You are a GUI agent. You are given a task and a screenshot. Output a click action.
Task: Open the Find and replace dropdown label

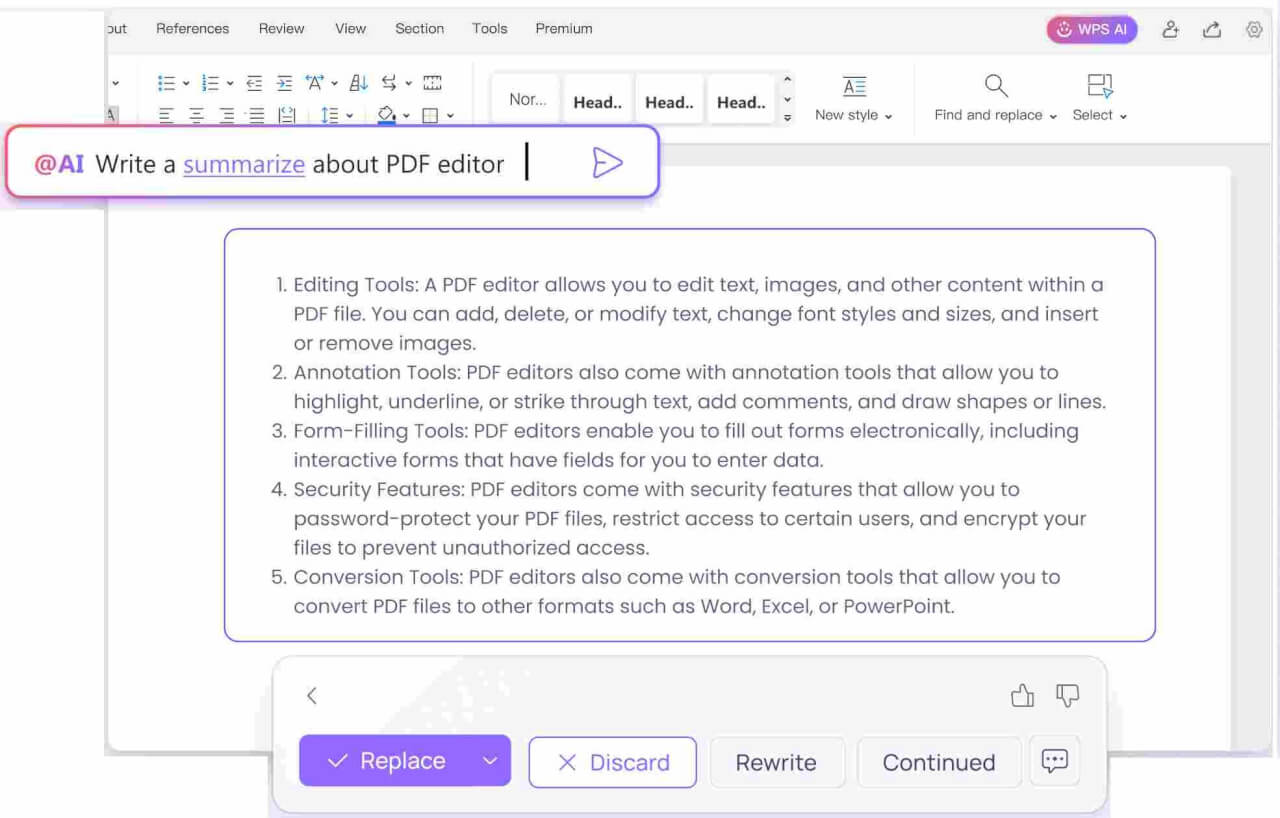pyautogui.click(x=996, y=115)
